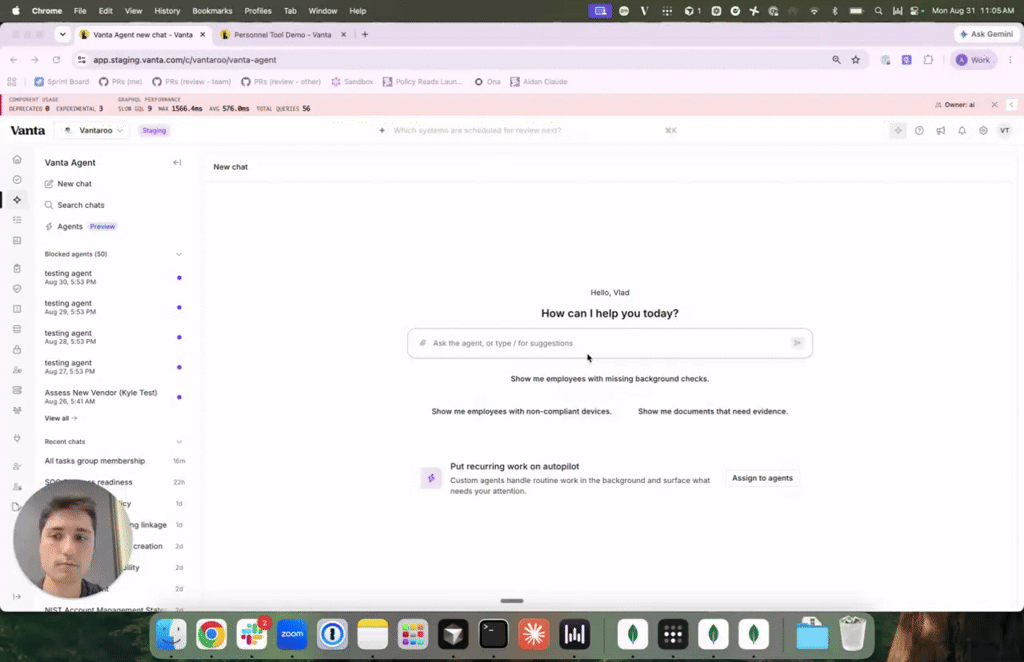Open the History menu
The width and height of the screenshot is (1024, 662).
pos(167,10)
